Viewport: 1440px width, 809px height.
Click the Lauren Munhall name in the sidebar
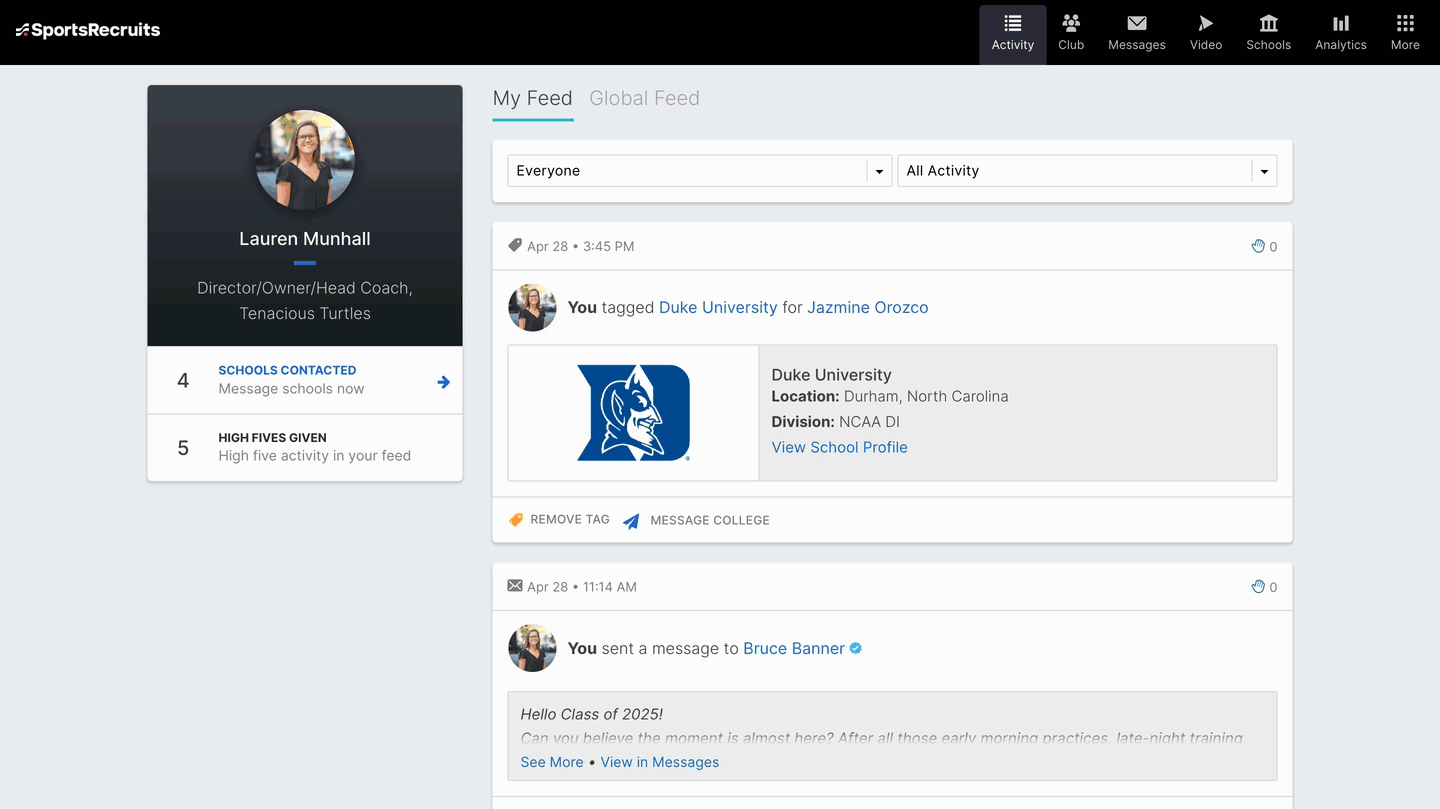coord(305,239)
